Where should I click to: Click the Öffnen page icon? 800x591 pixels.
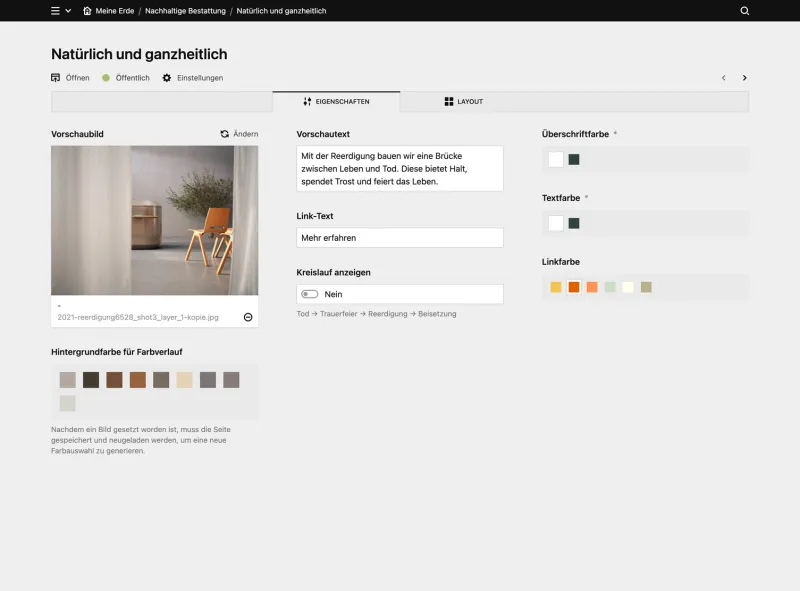tap(55, 77)
